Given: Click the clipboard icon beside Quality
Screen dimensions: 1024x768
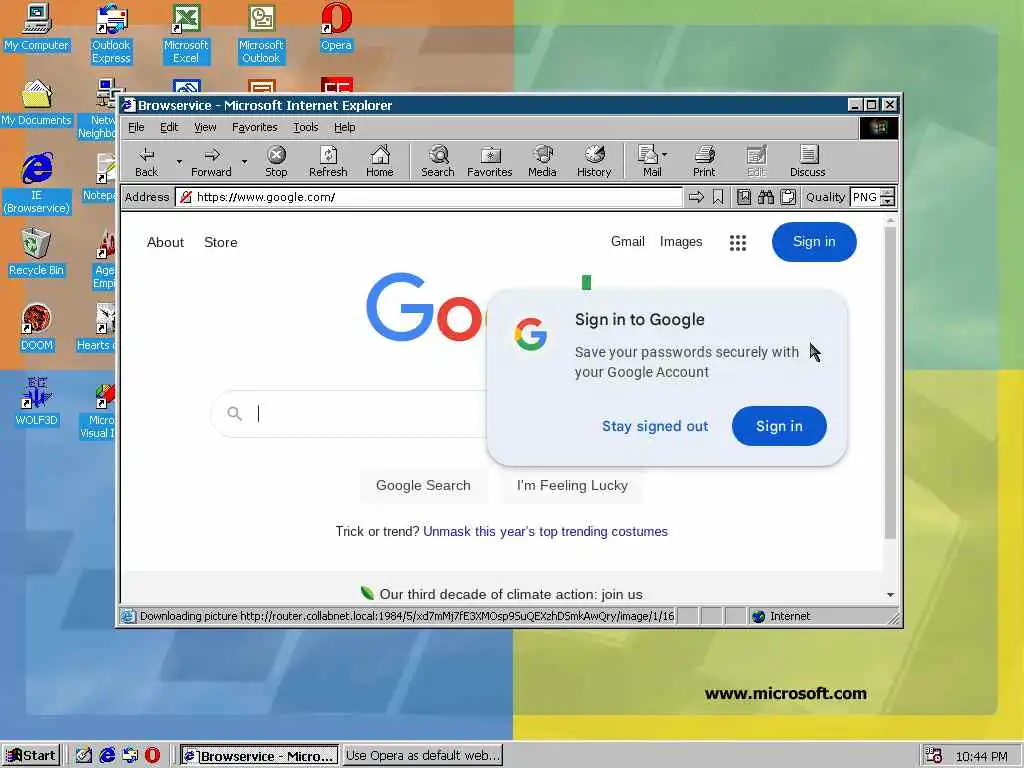Looking at the screenshot, I should pos(788,197).
